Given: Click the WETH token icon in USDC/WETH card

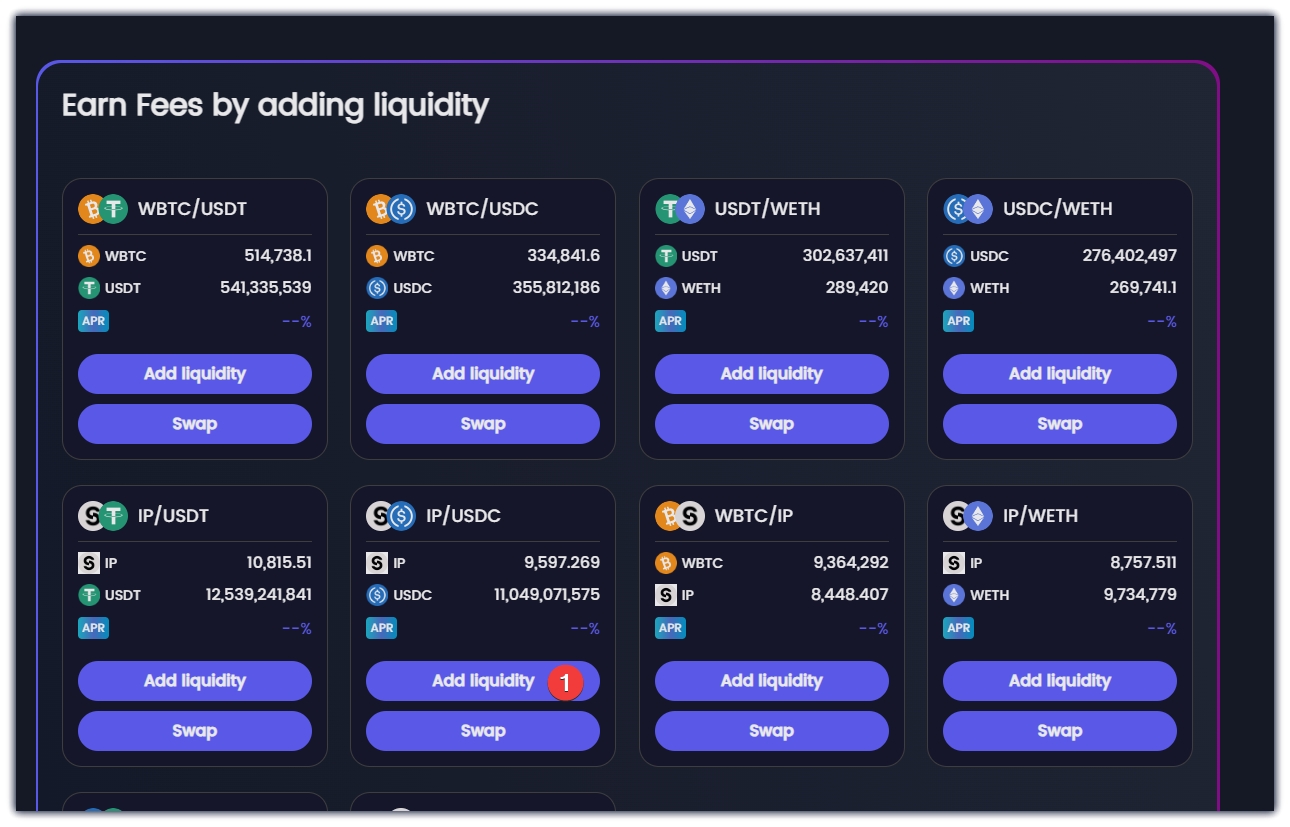Looking at the screenshot, I should pyautogui.click(x=954, y=288).
